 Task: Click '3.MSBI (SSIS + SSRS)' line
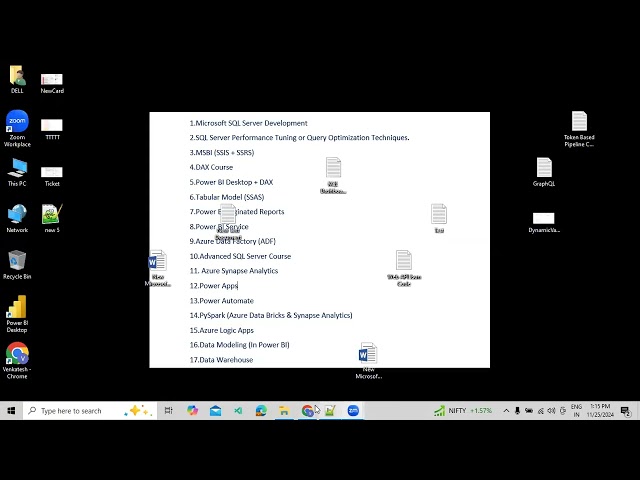click(x=222, y=153)
